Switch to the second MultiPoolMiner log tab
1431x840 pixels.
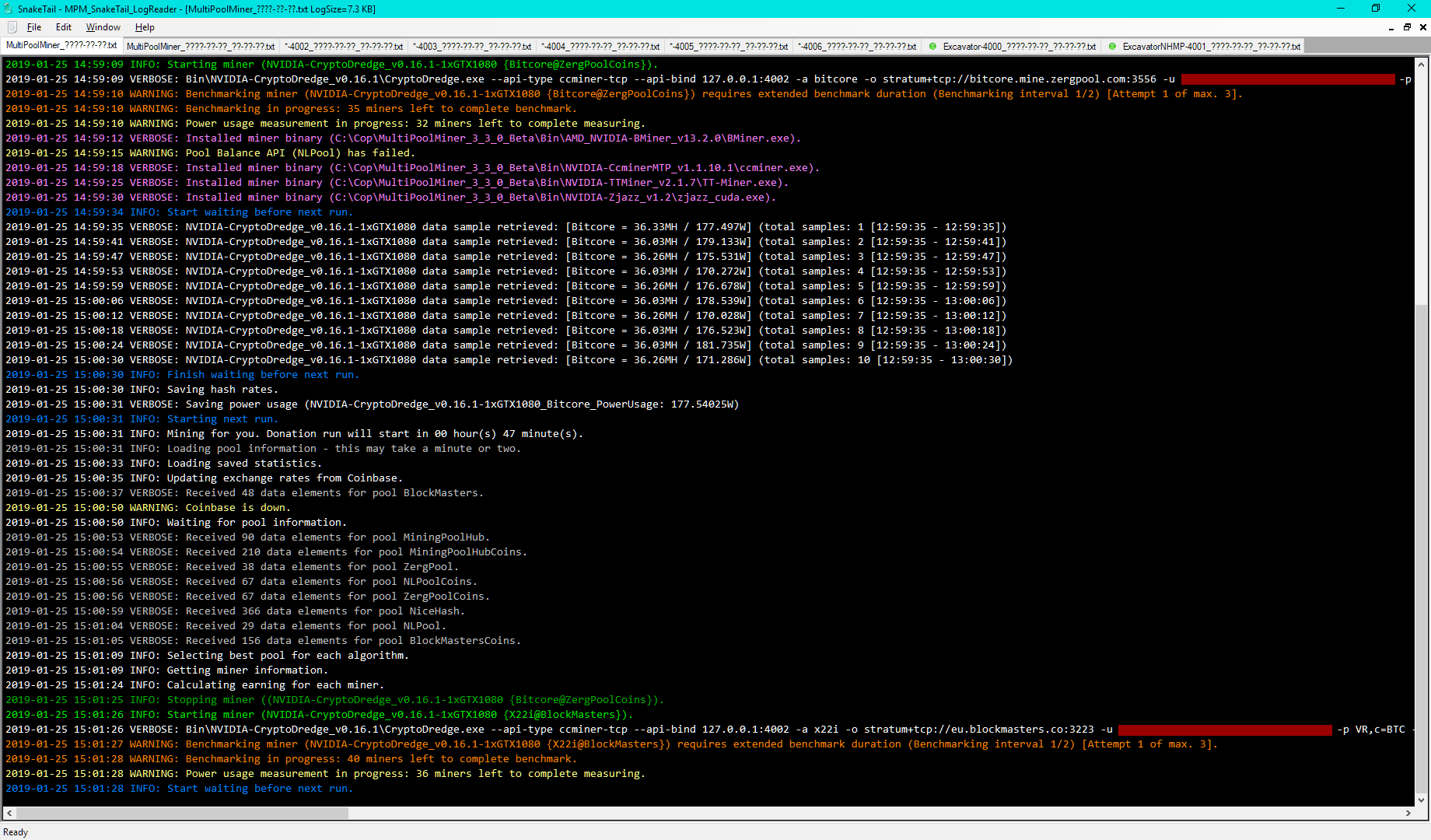(x=201, y=45)
